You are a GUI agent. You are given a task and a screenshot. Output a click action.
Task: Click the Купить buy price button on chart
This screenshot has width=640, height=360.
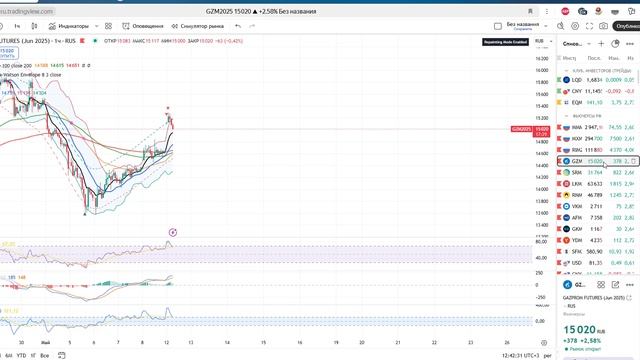9,53
